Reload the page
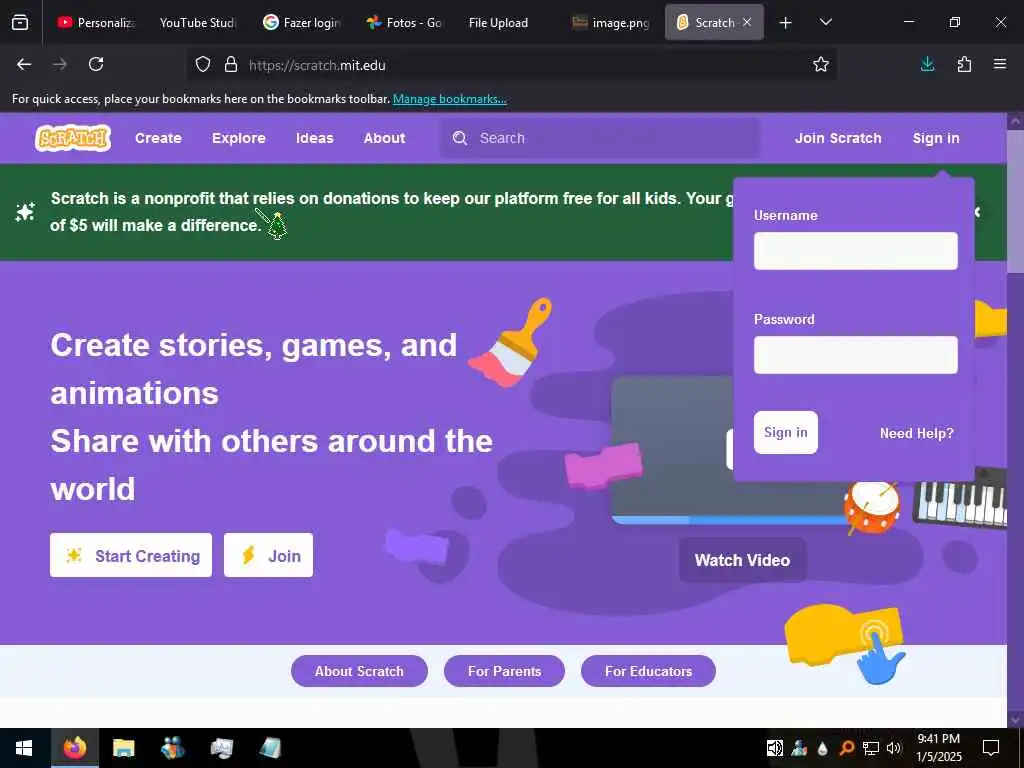Viewport: 1024px width, 768px height. tap(96, 64)
